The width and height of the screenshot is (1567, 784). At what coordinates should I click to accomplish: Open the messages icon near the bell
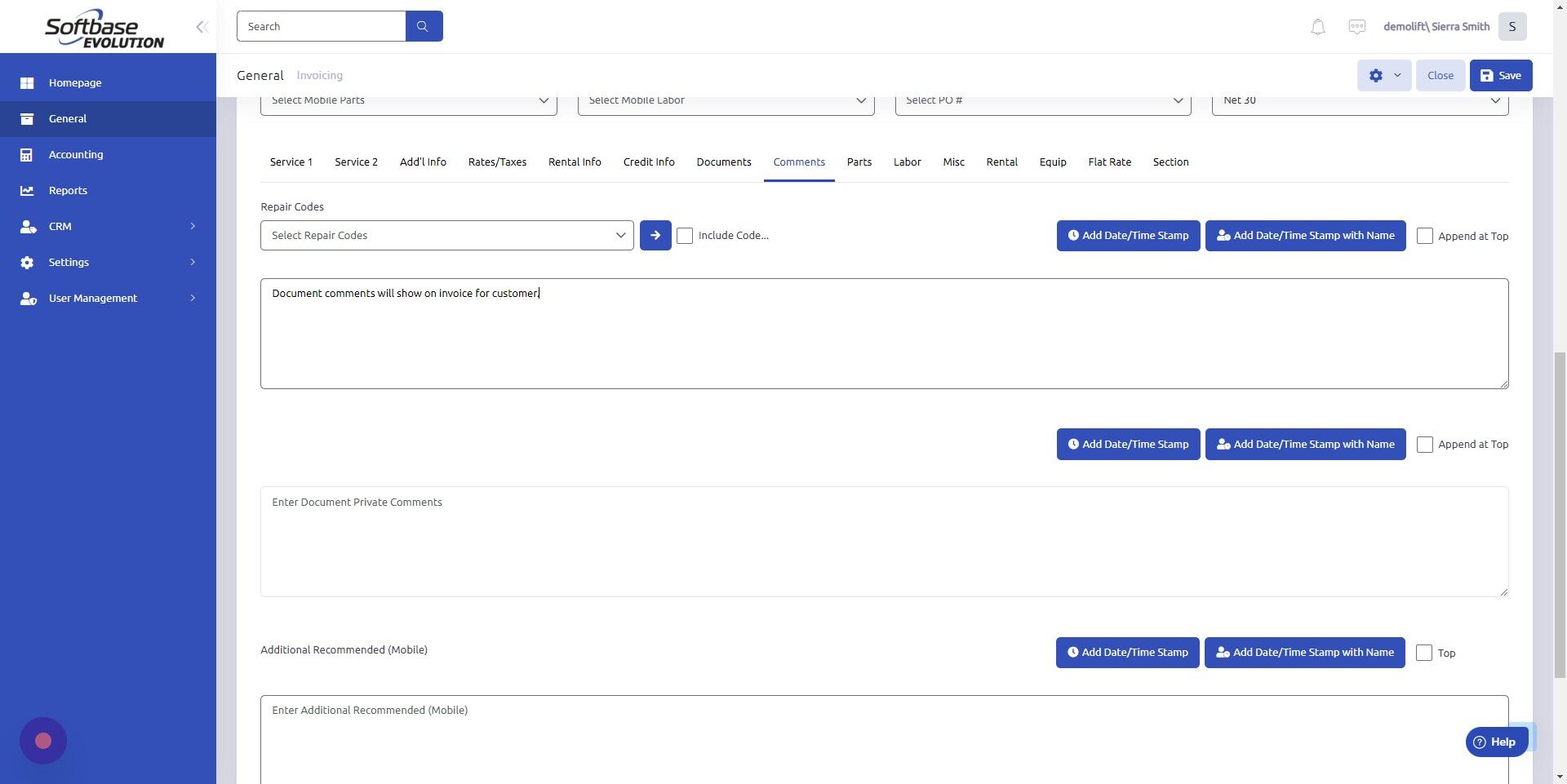pos(1356,26)
